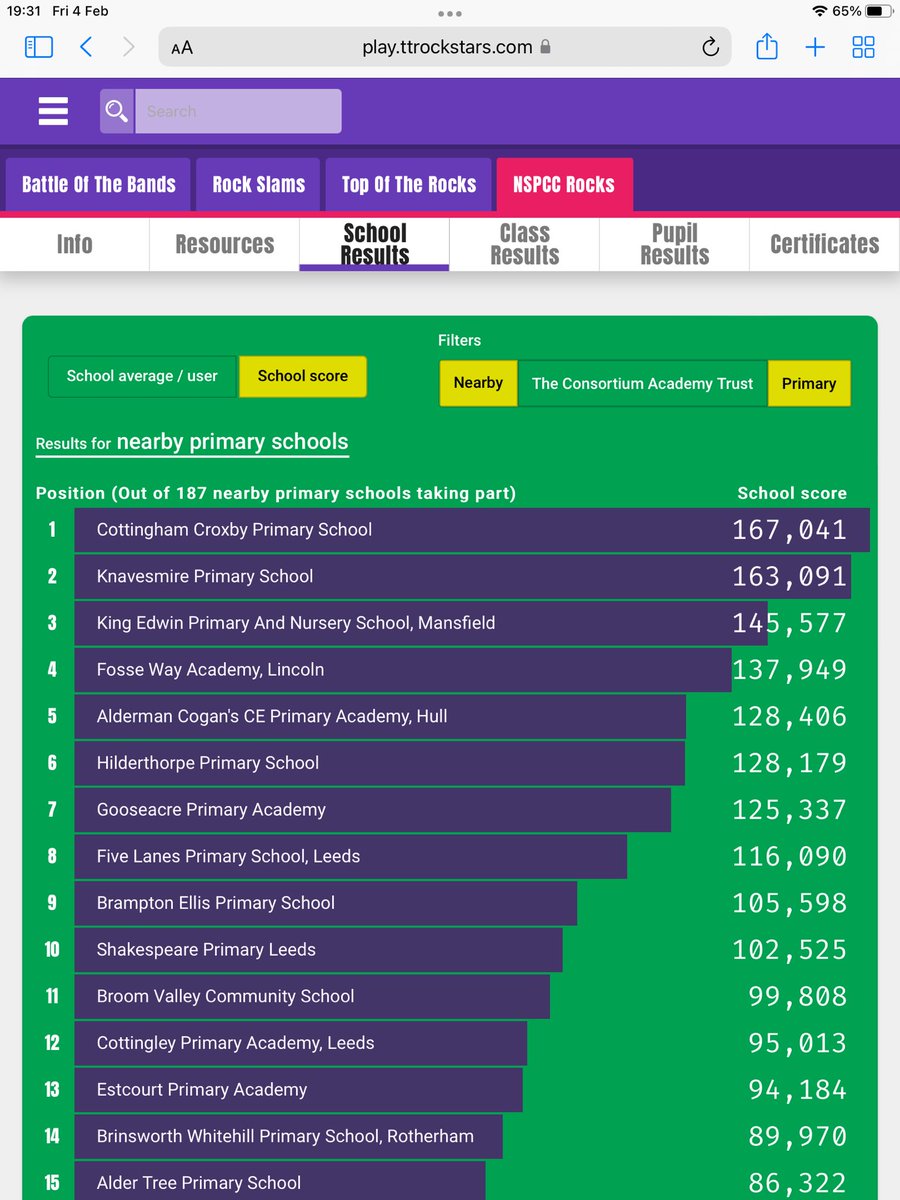Click Alder Tree Primary School row
The image size is (900, 1200).
pyautogui.click(x=280, y=1181)
